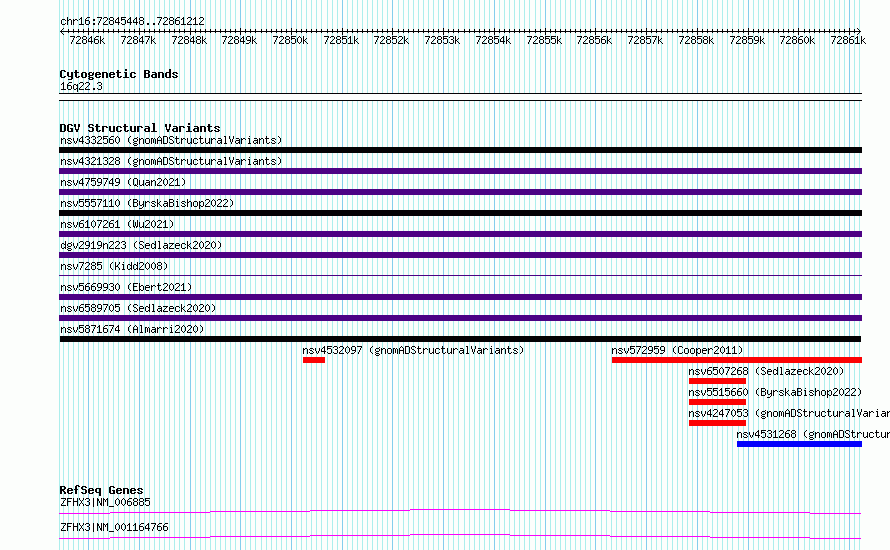Click the 72859k ruler tick label
Image resolution: width=890 pixels, height=550 pixels.
(x=747, y=40)
